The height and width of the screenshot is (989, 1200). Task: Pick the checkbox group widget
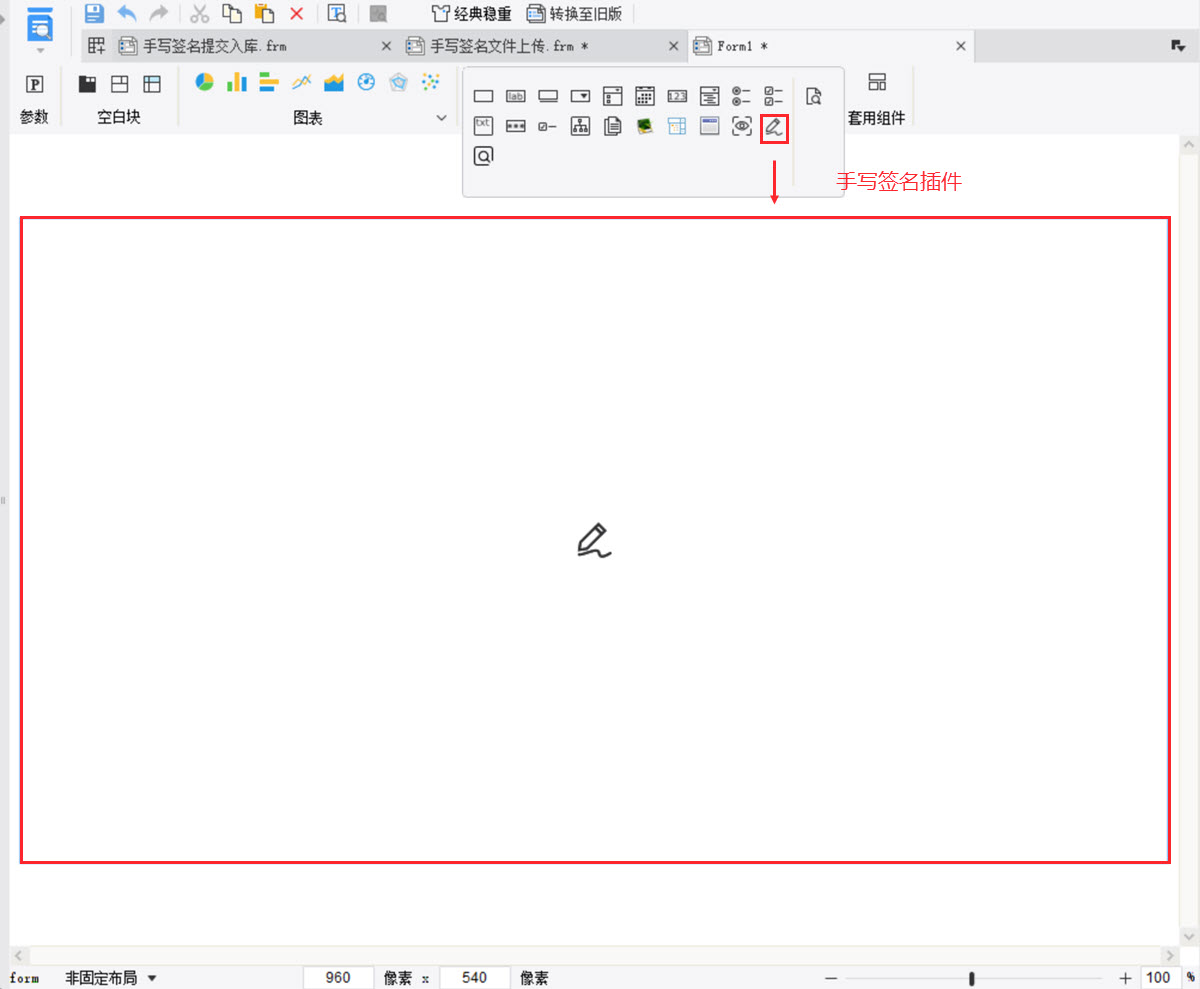[774, 96]
